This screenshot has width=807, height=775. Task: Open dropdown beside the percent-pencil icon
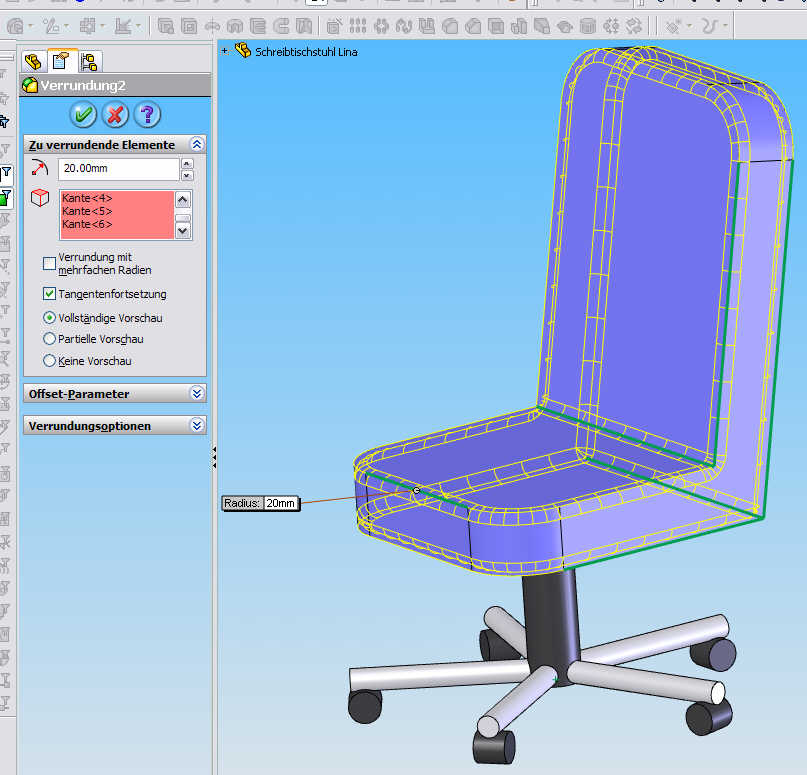tap(67, 25)
